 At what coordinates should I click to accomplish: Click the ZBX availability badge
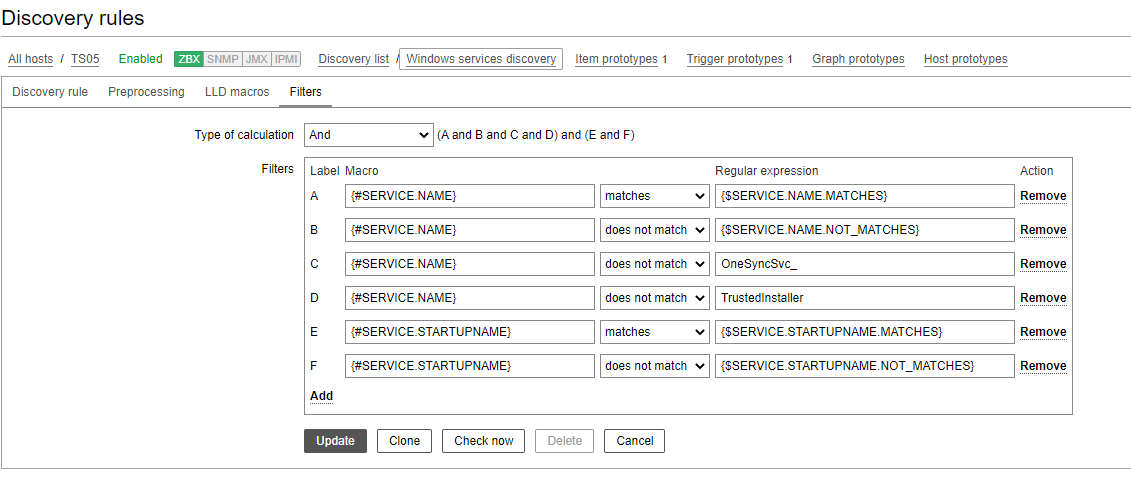[x=189, y=59]
